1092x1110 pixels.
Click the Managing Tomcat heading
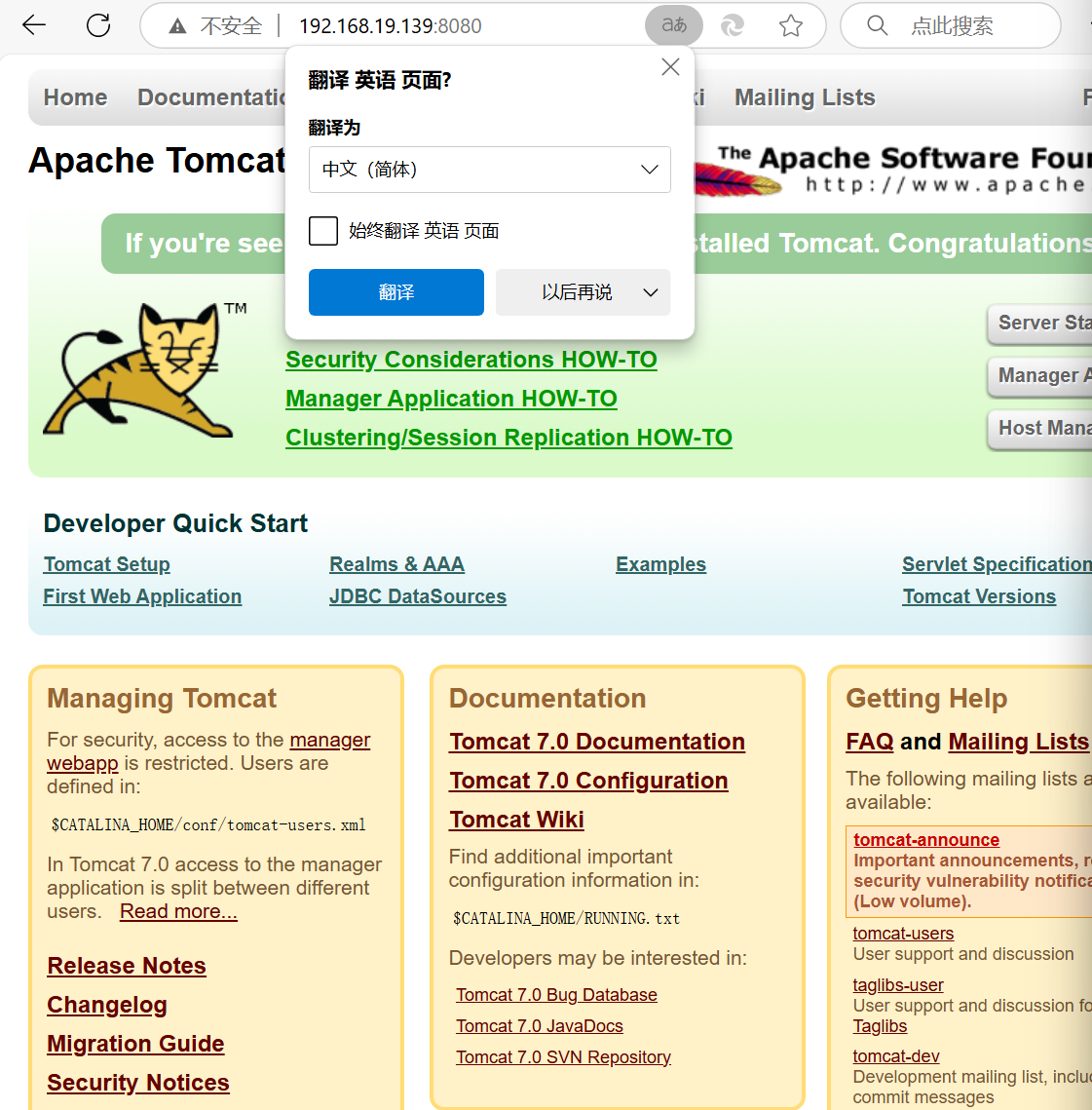coord(162,698)
